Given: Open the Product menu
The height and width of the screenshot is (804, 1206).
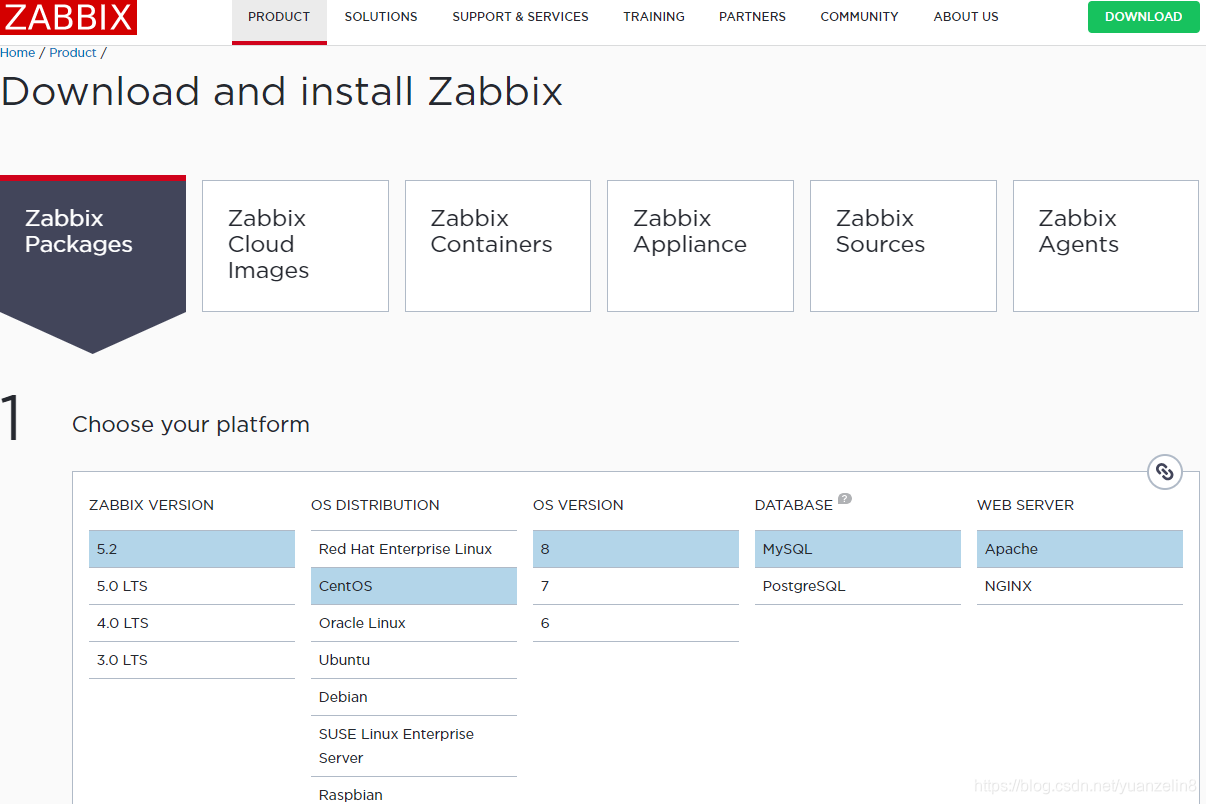Looking at the screenshot, I should [279, 17].
